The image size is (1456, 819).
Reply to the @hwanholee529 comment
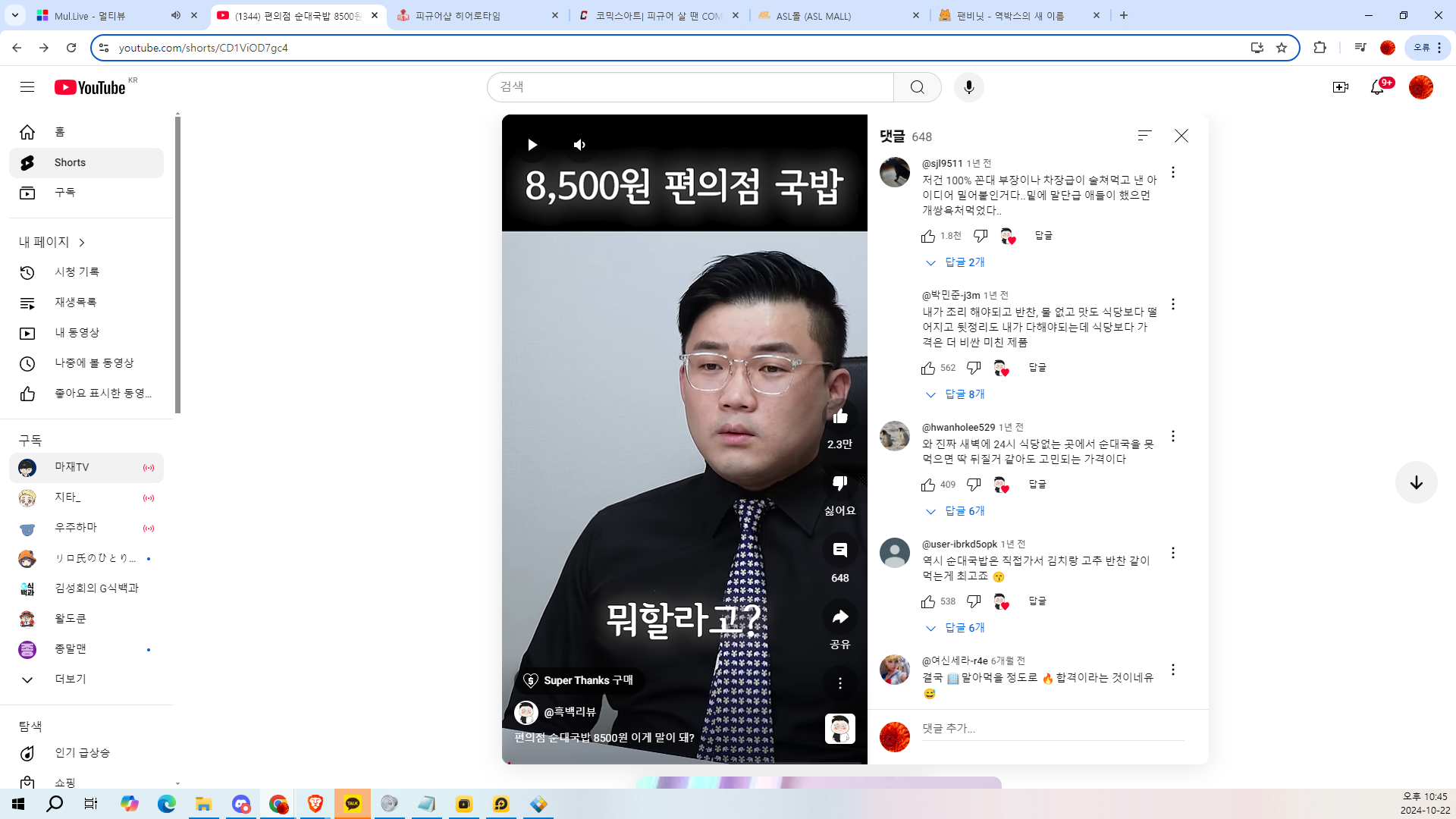coord(1037,485)
